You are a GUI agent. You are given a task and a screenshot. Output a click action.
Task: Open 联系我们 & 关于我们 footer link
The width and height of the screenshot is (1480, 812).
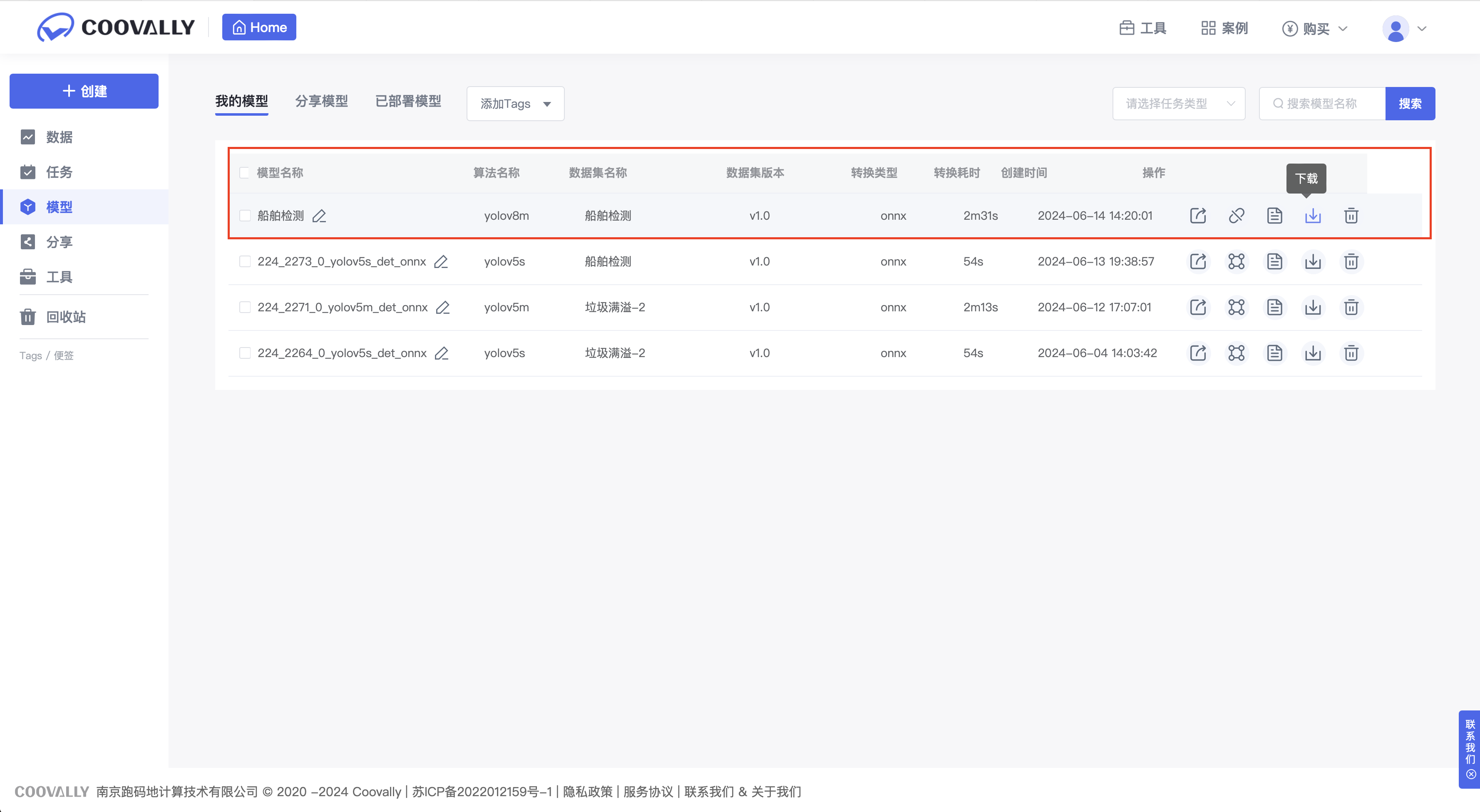(x=742, y=792)
